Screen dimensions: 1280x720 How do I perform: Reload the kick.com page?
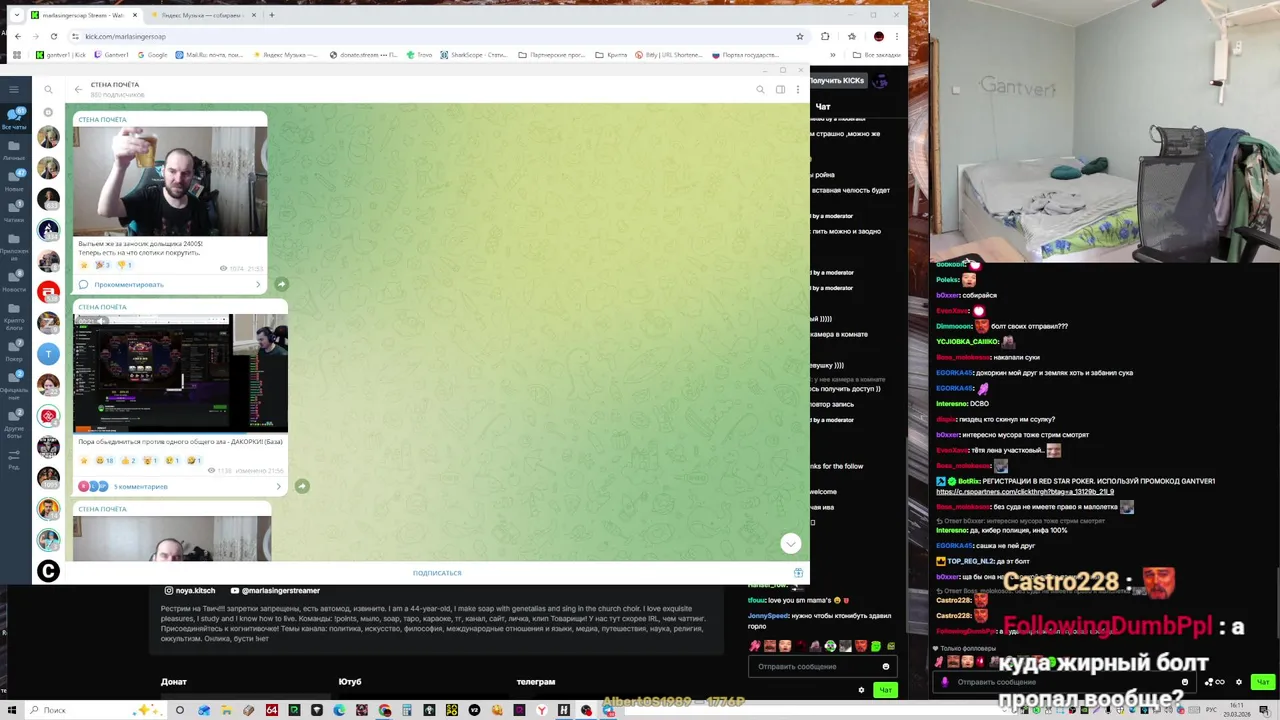[54, 36]
